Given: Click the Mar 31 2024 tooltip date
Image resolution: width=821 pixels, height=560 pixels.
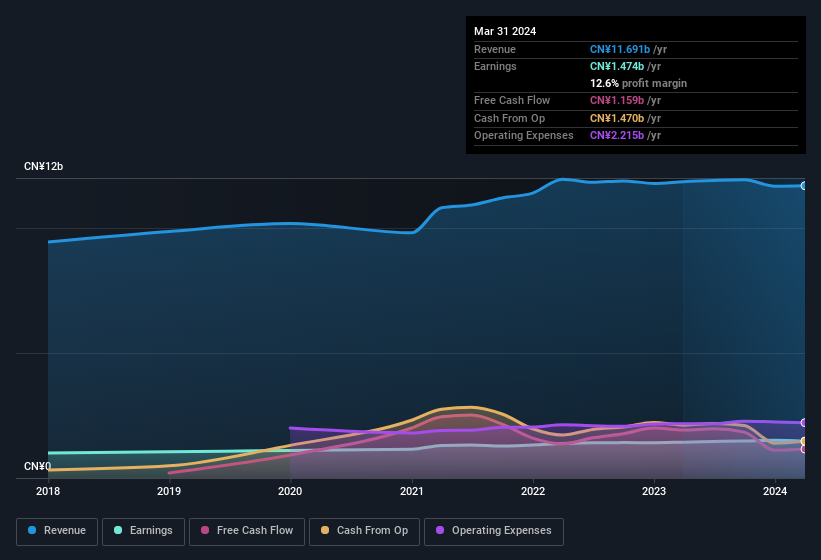Looking at the screenshot, I should coord(505,31).
